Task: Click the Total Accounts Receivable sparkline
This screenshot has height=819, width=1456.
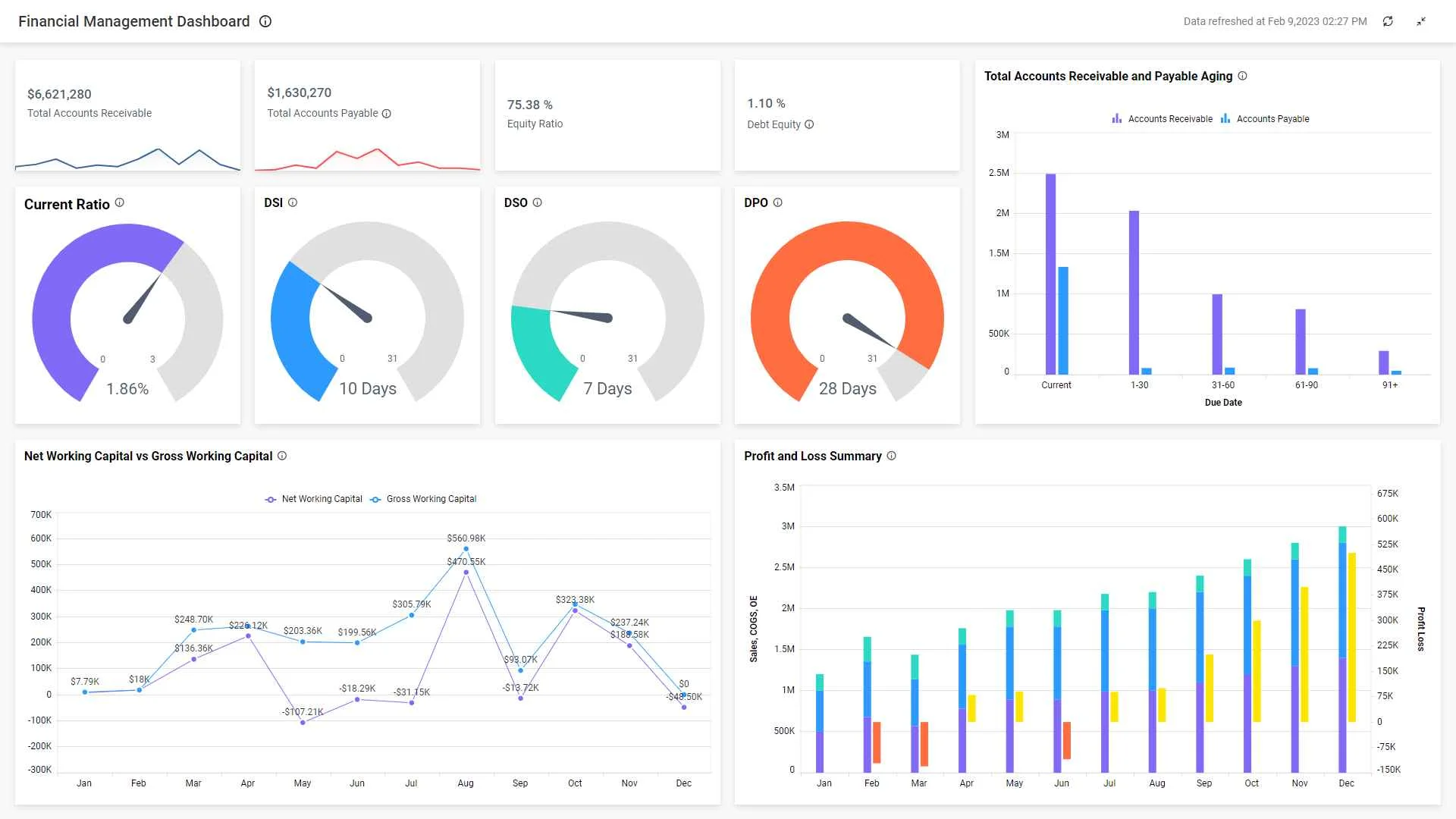Action: [127, 158]
